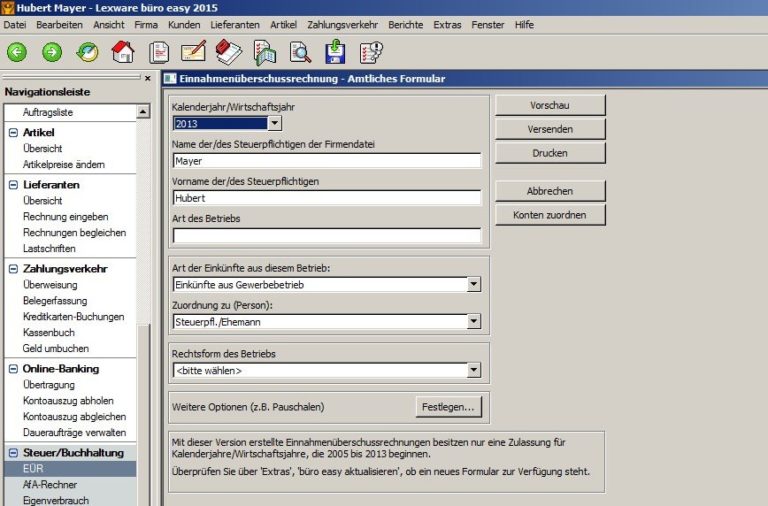Collapse the Online-Banking section
Screen dimensions: 768x506
coord(13,369)
